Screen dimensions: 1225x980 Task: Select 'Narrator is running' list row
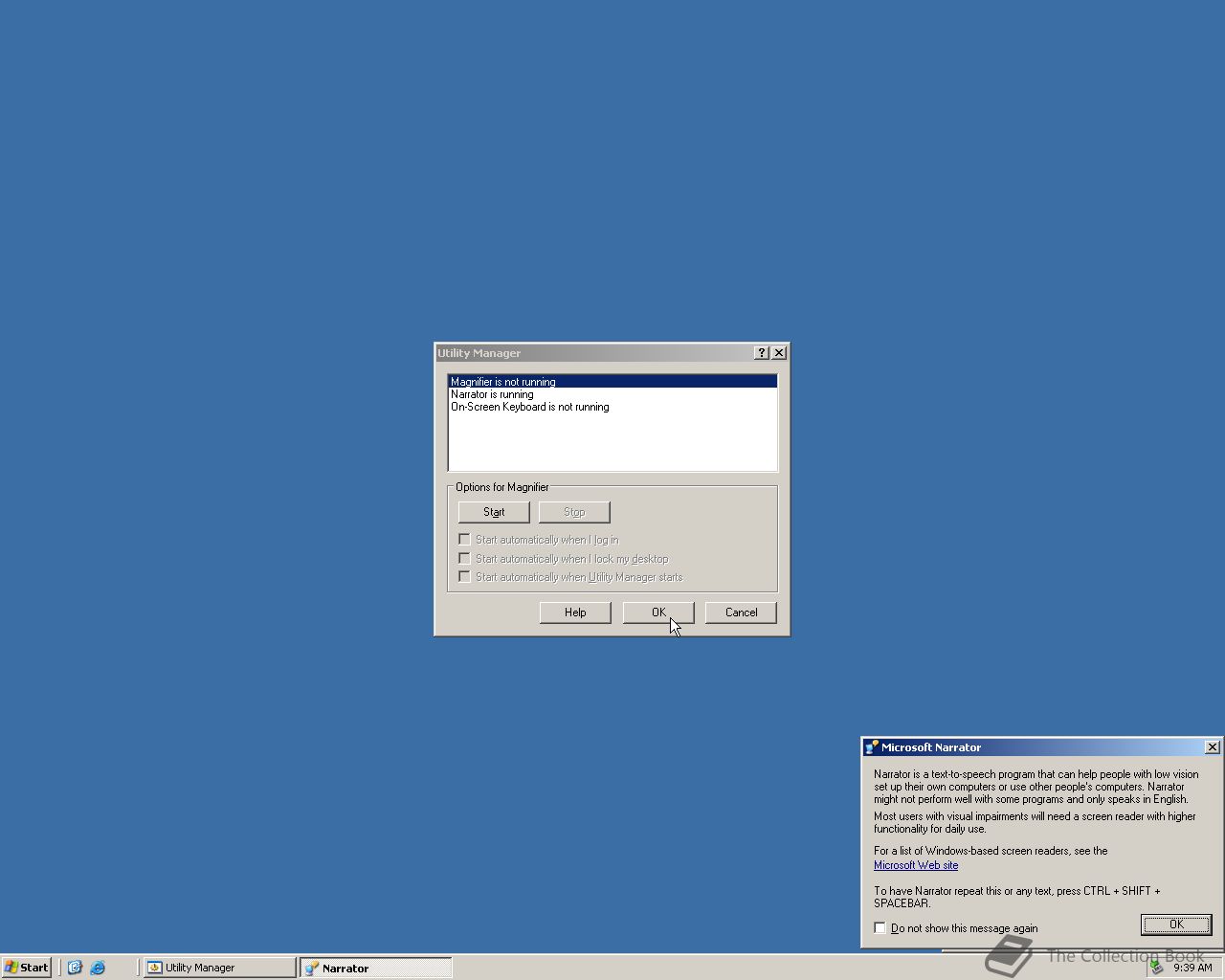[612, 394]
